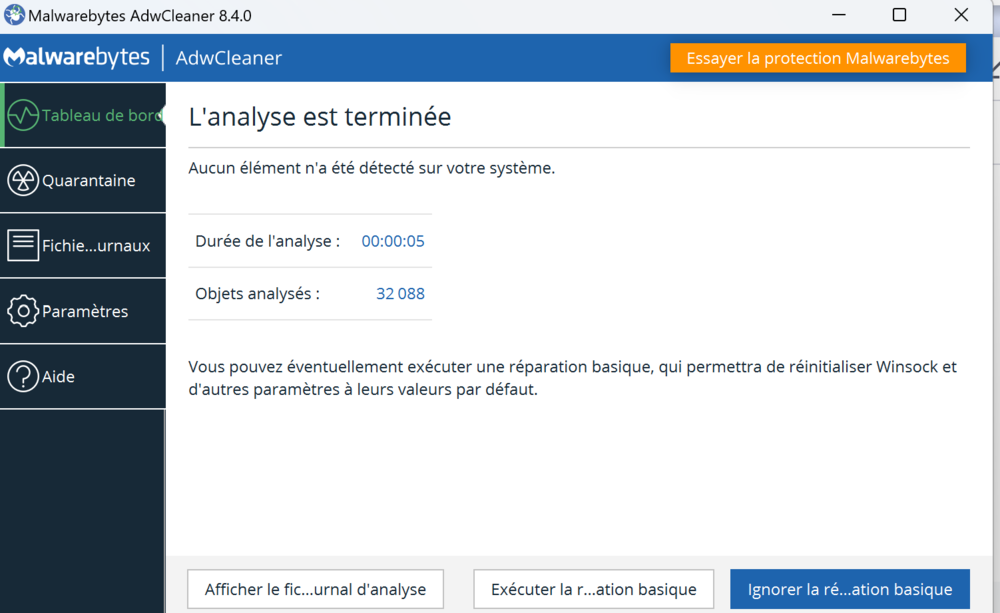Click the AdwCleaner app icon in title bar
The width and height of the screenshot is (1000, 613).
[14, 16]
